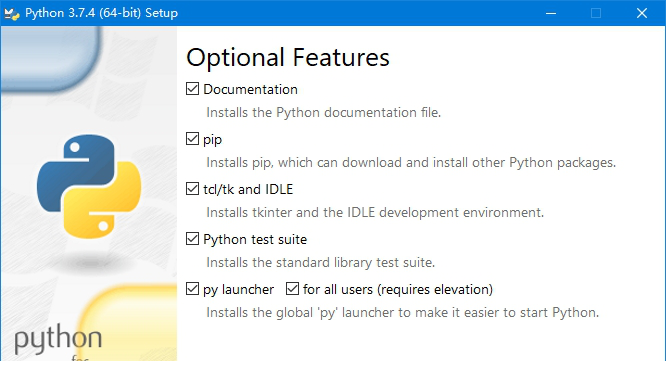The image size is (666, 375).
Task: Click description about tkinter and IDLE environment
Action: 375,212
